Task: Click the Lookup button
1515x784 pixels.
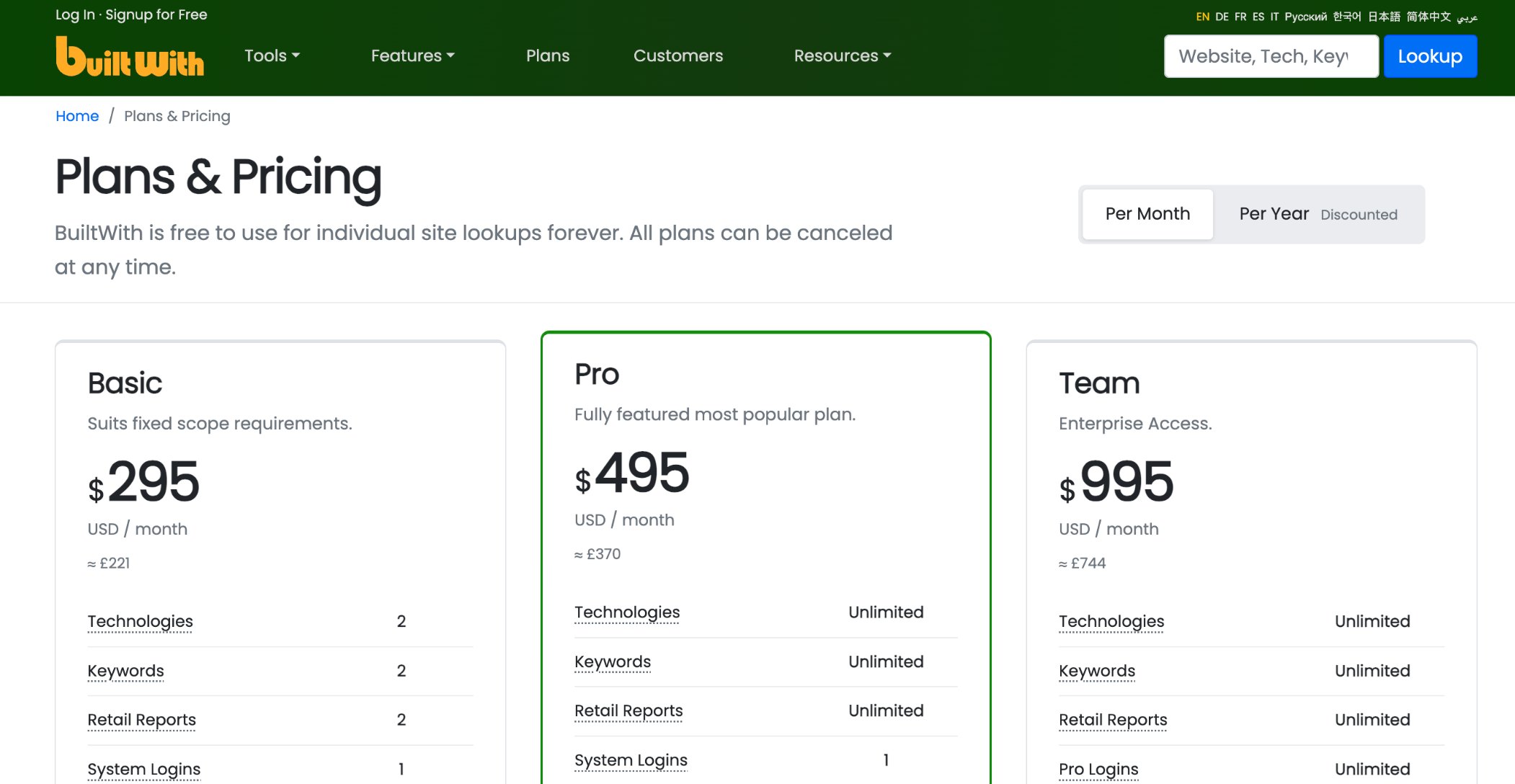Action: click(x=1430, y=56)
